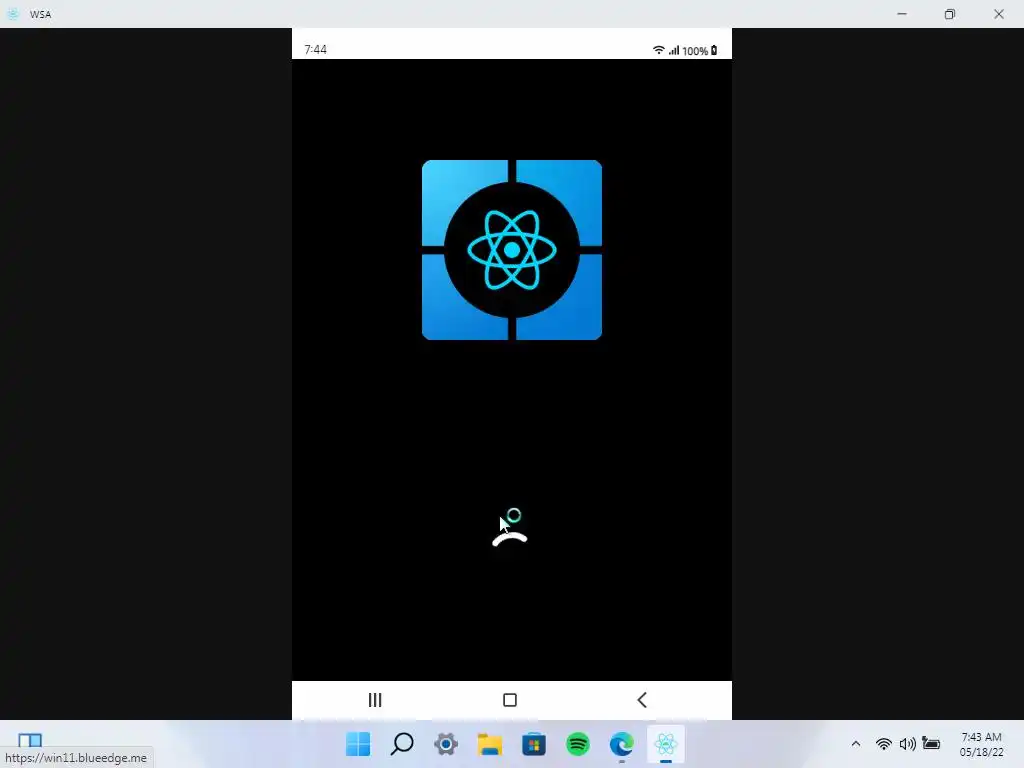Tap the Android recent apps button

pyautogui.click(x=375, y=700)
